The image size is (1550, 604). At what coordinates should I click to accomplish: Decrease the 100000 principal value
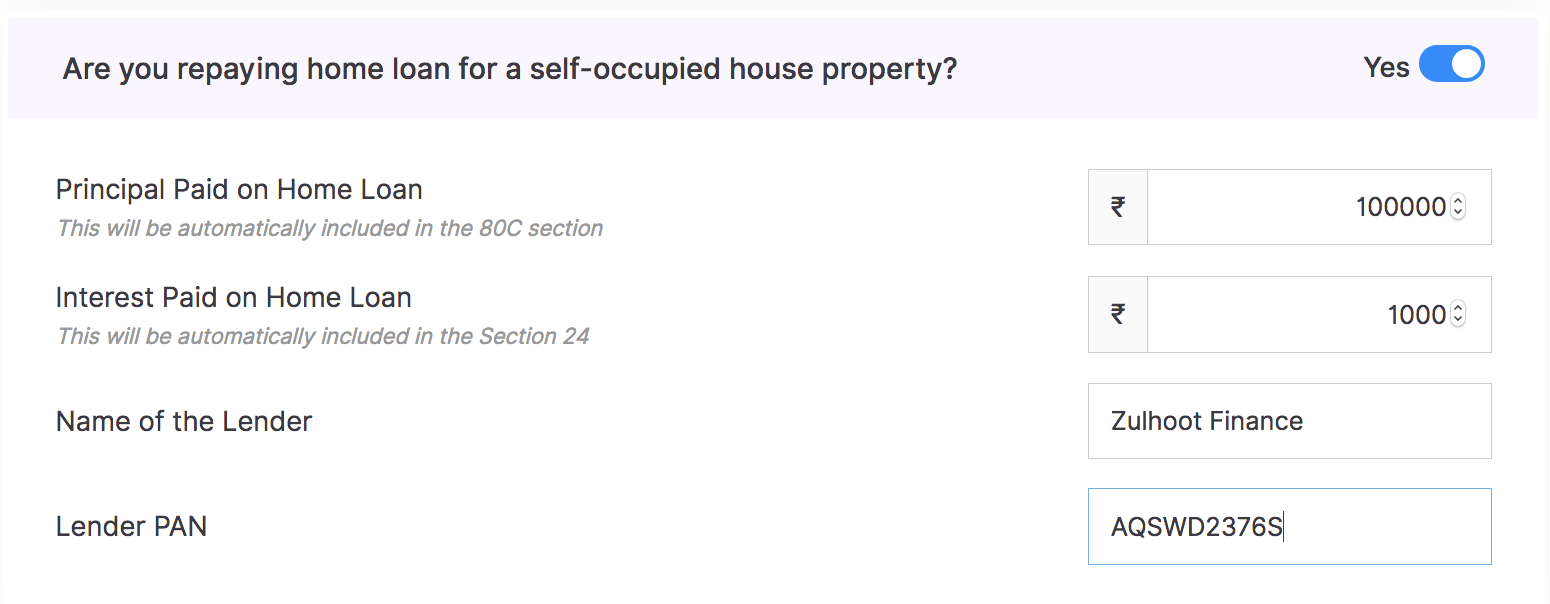[x=1458, y=213]
